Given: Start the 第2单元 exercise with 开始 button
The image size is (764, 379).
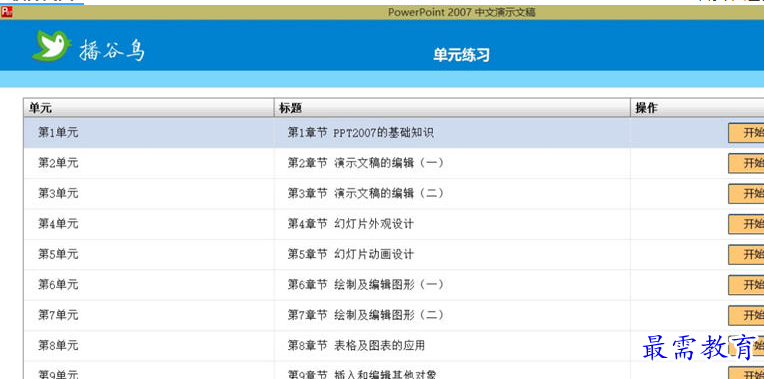Looking at the screenshot, I should pos(746,163).
